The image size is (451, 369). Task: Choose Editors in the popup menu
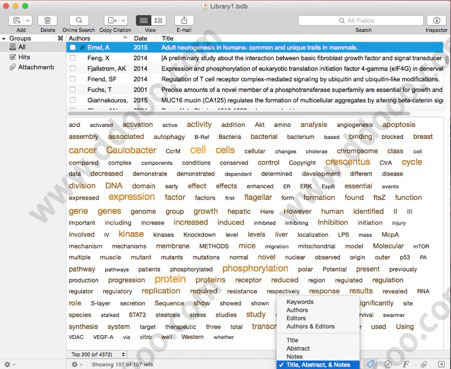tap(296, 318)
